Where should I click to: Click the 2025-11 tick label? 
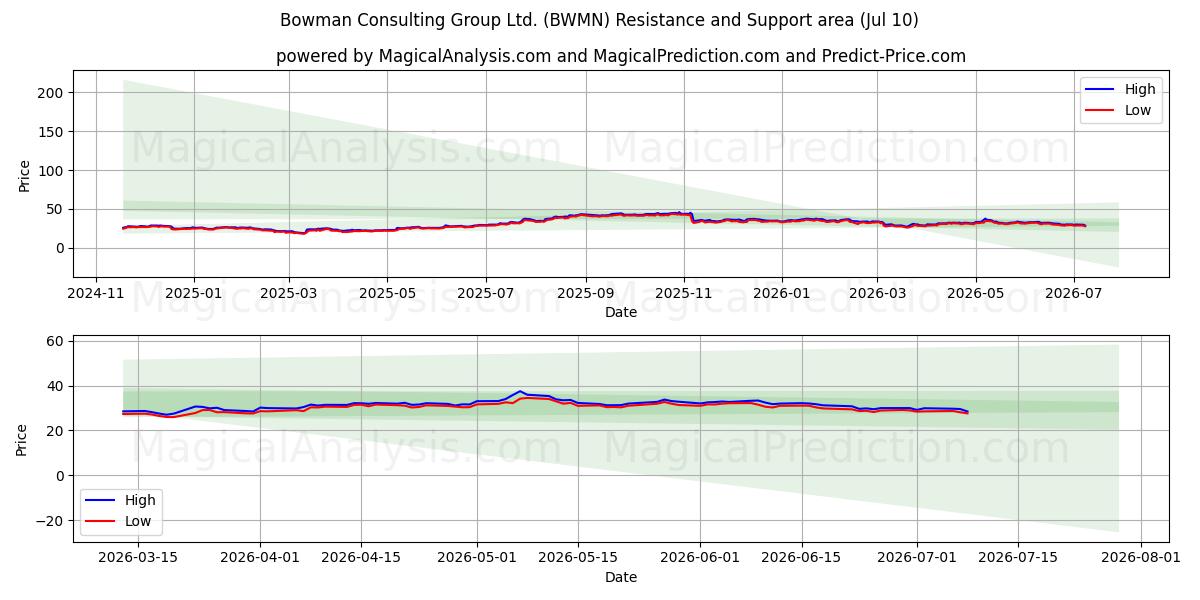(x=684, y=293)
